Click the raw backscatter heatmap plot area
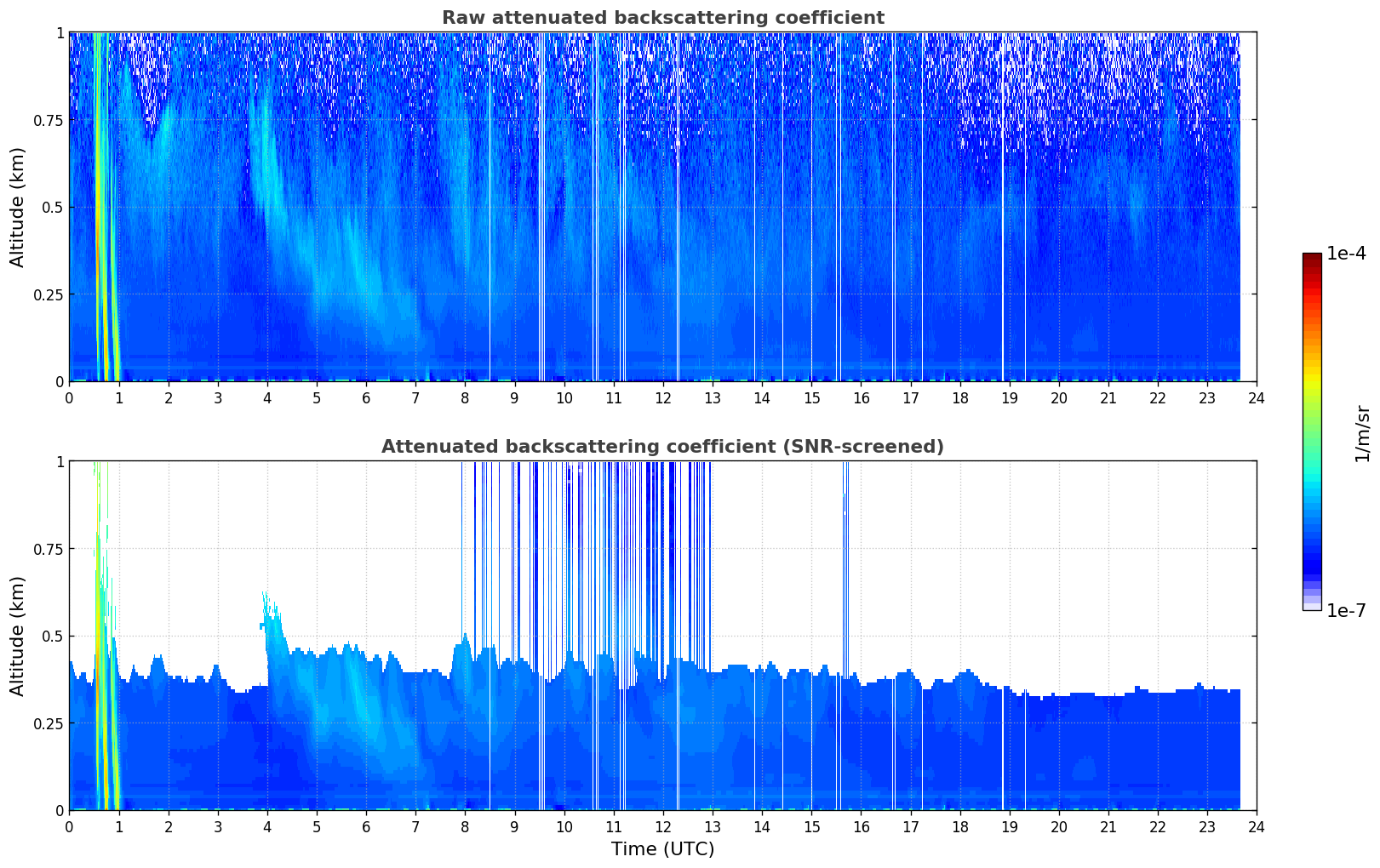This screenshot has height=868, width=1380. click(x=662, y=207)
